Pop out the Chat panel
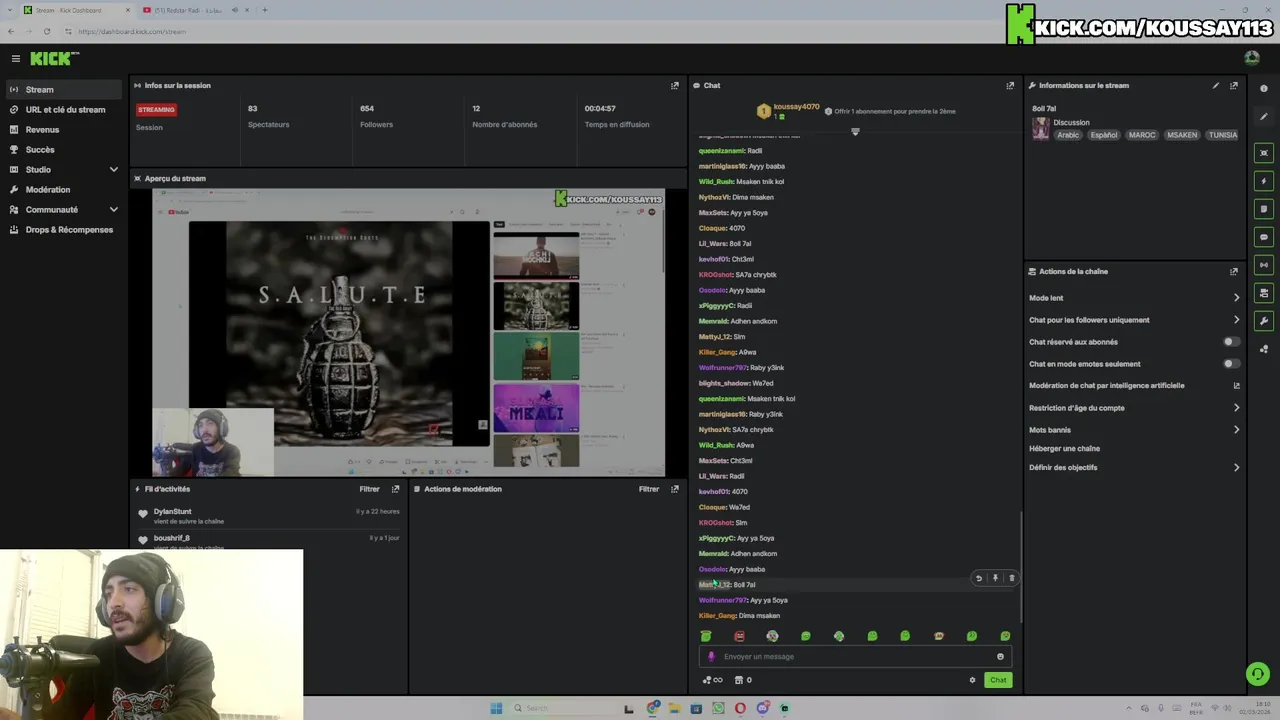1280x720 pixels. tap(1010, 85)
